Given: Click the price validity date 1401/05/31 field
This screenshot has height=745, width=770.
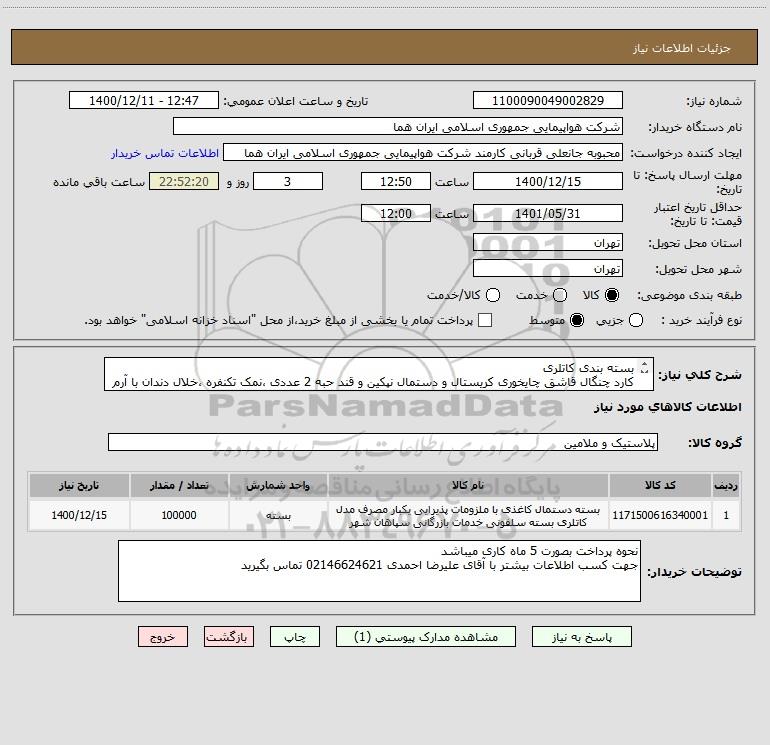Looking at the screenshot, I should point(548,213).
